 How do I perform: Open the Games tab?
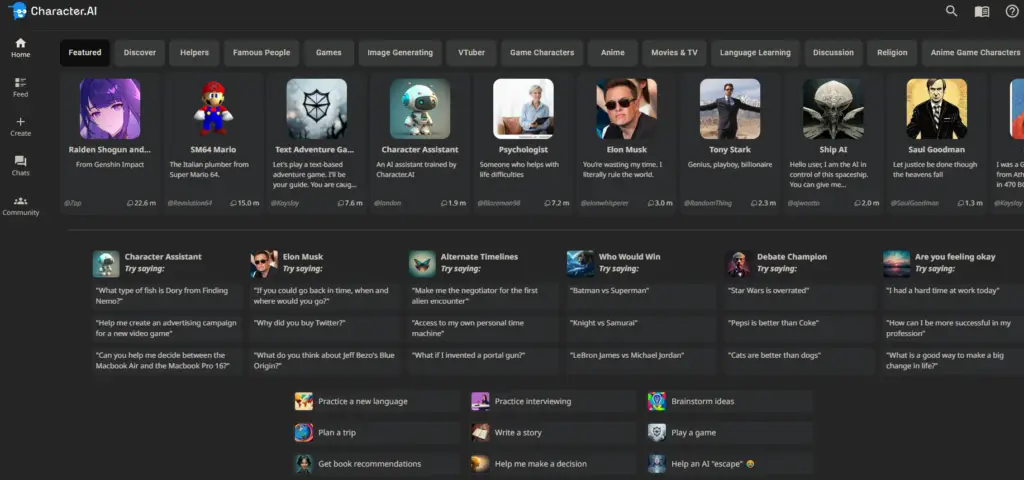pyautogui.click(x=328, y=53)
